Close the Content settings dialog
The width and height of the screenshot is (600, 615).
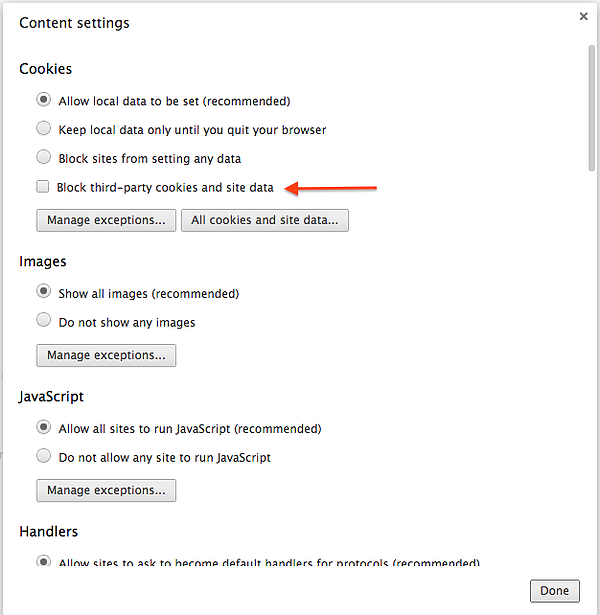click(583, 16)
